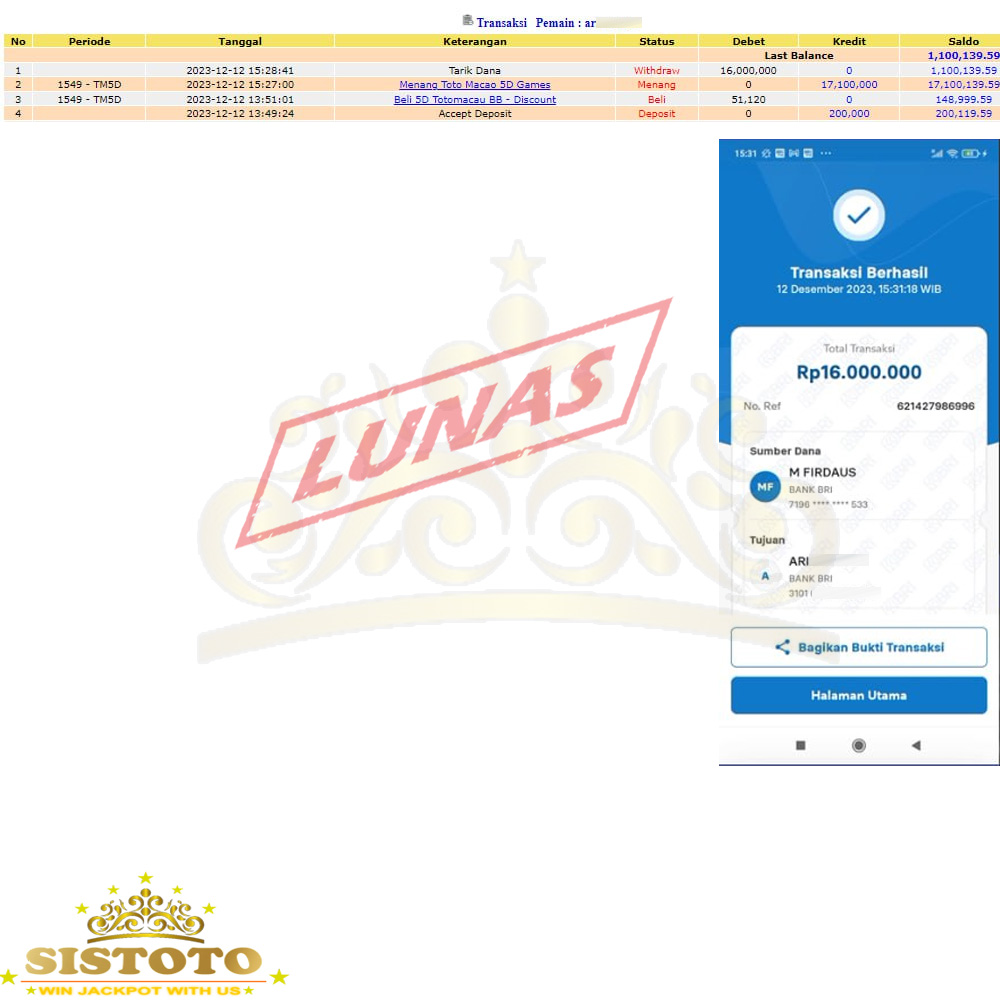Click the Status column header
1000x1000 pixels.
point(656,41)
